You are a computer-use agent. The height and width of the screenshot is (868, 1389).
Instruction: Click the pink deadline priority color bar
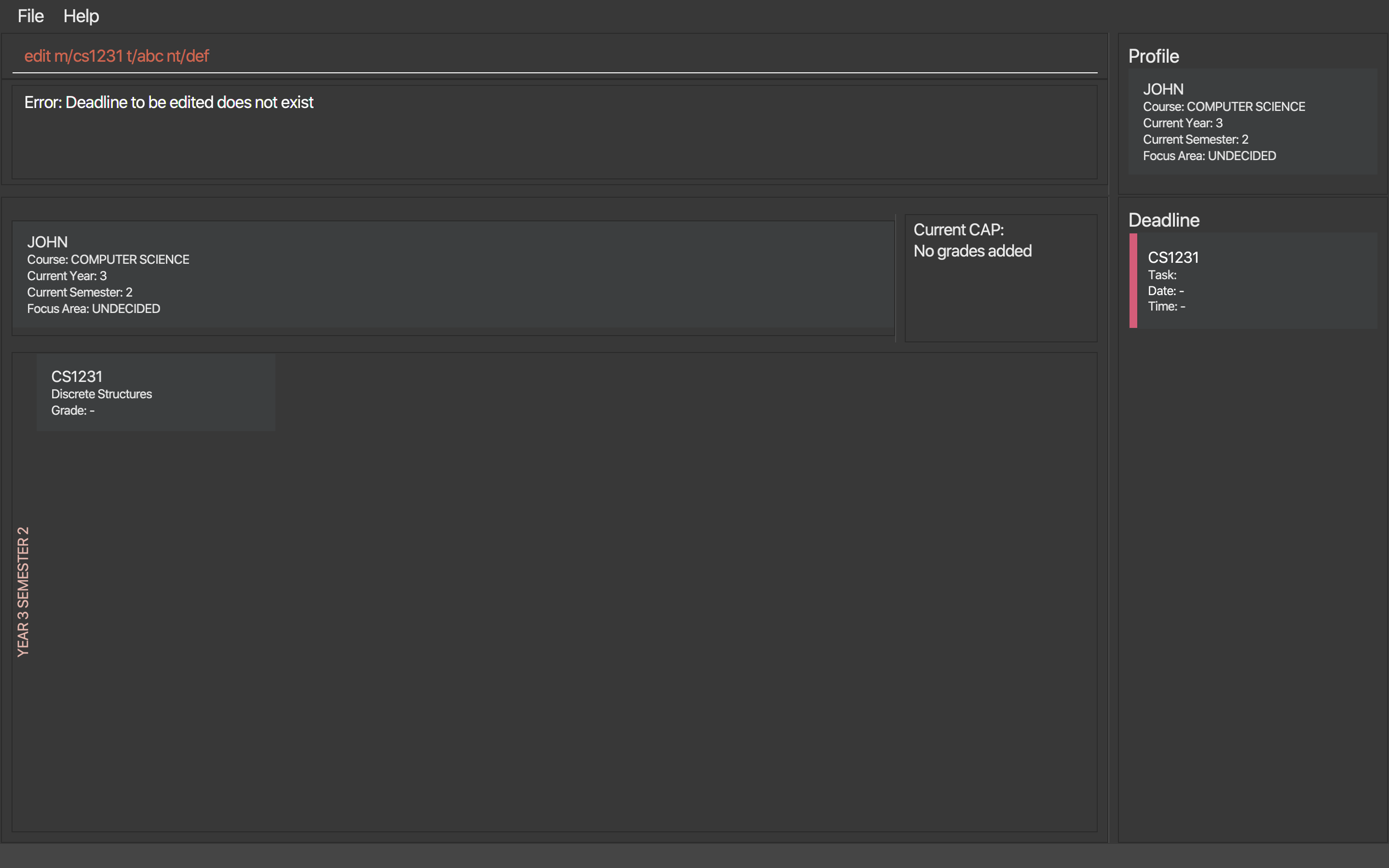[x=1133, y=281]
